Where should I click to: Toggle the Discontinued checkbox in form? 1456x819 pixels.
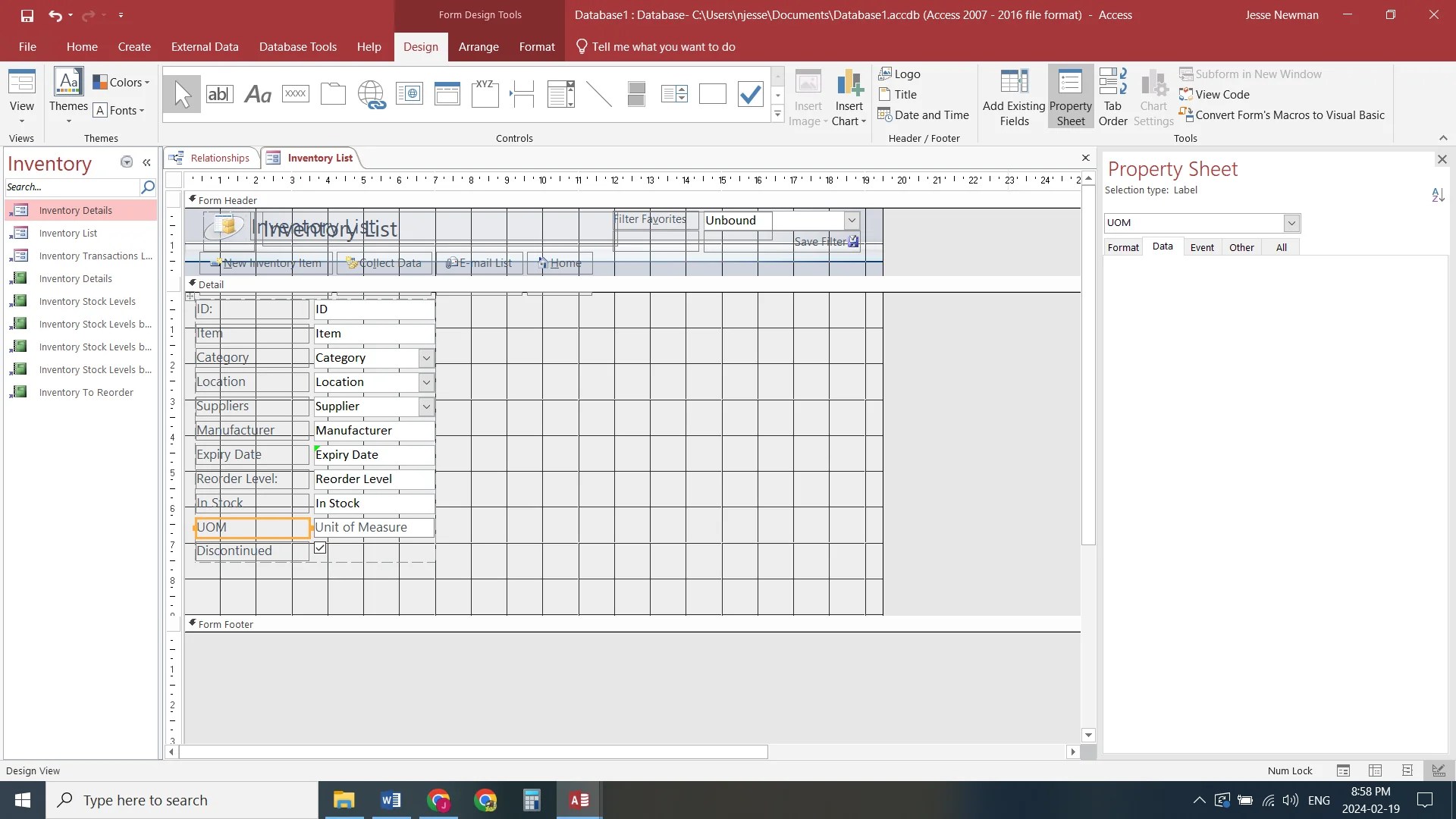(x=320, y=548)
